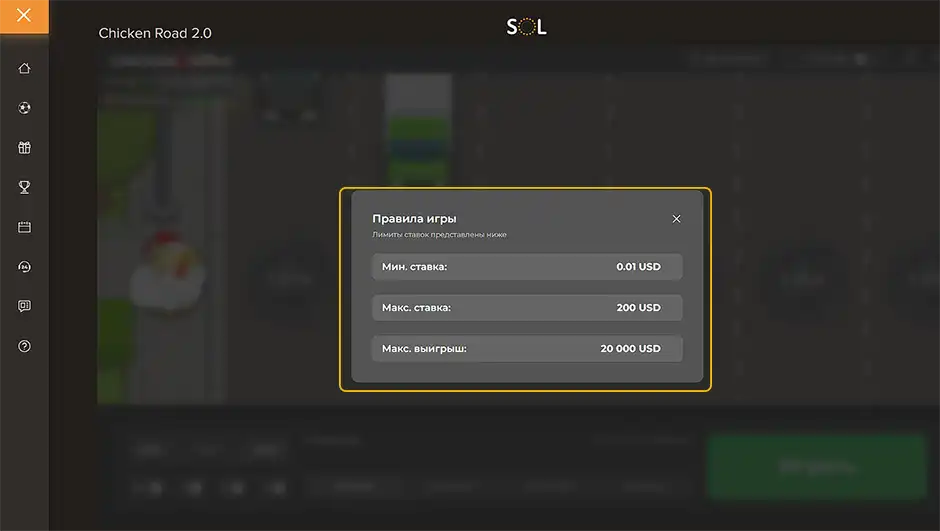Click the SOL logo
940x531 pixels.
pos(526,26)
